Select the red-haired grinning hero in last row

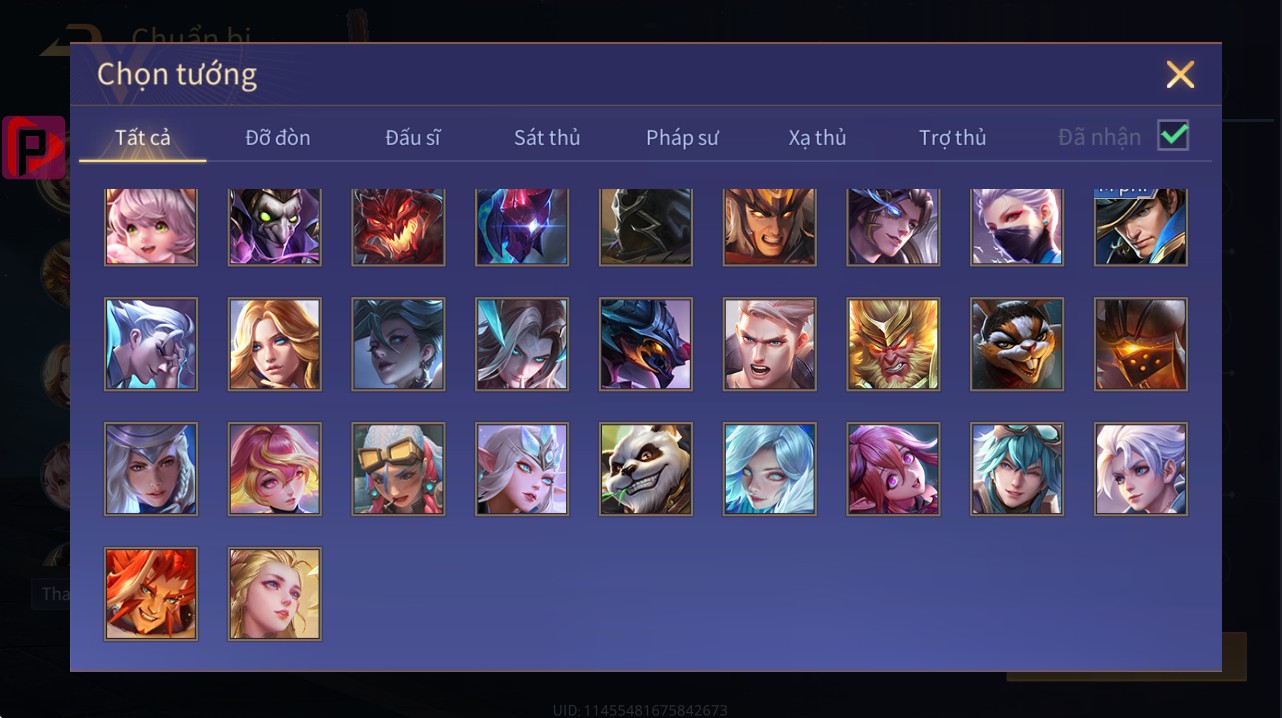(151, 594)
